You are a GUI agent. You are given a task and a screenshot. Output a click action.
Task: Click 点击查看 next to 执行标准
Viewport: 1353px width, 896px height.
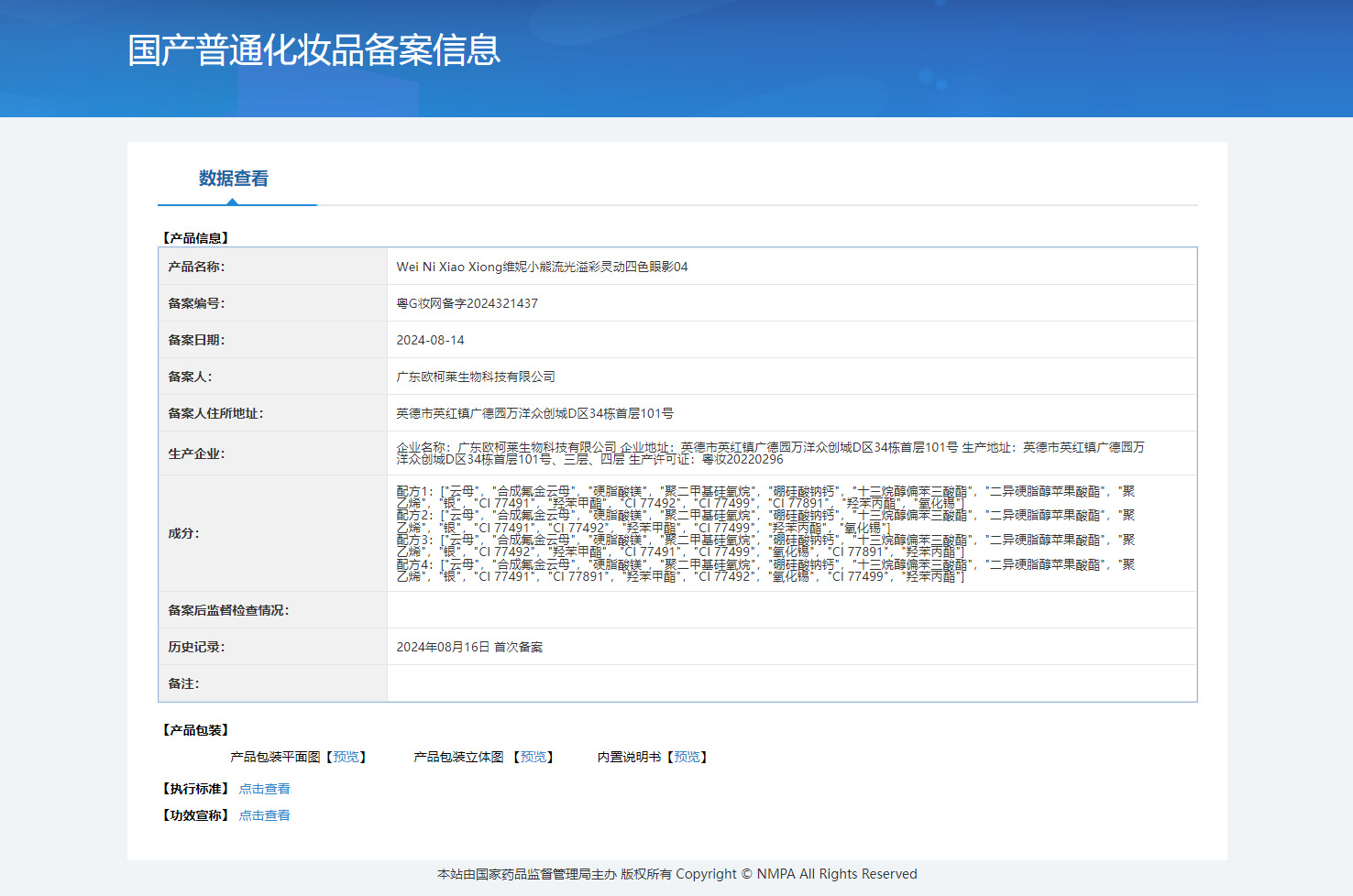tap(264, 789)
